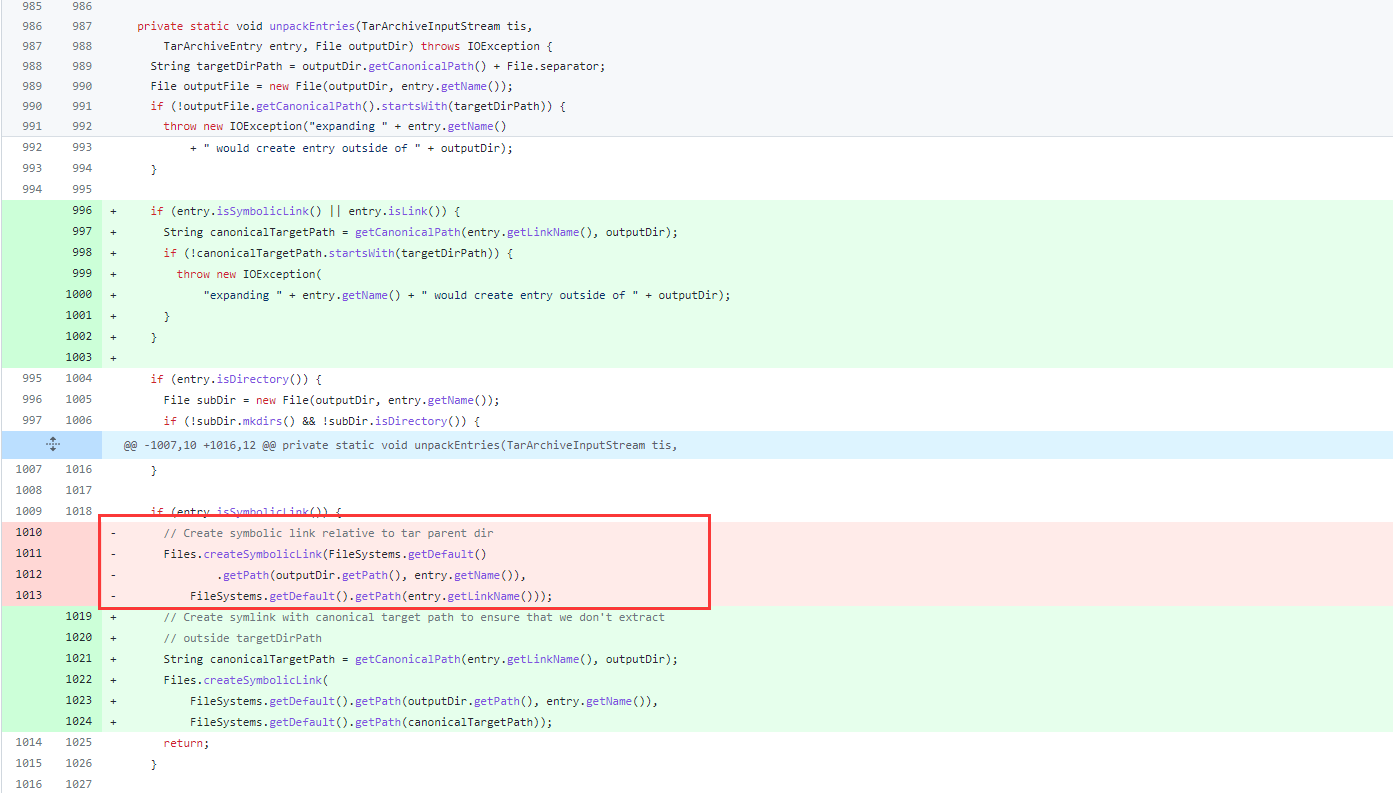Click 'if (!subDir.mkdirs() && !subDir.isDirectory())' line
This screenshot has width=1393, height=793.
322,421
